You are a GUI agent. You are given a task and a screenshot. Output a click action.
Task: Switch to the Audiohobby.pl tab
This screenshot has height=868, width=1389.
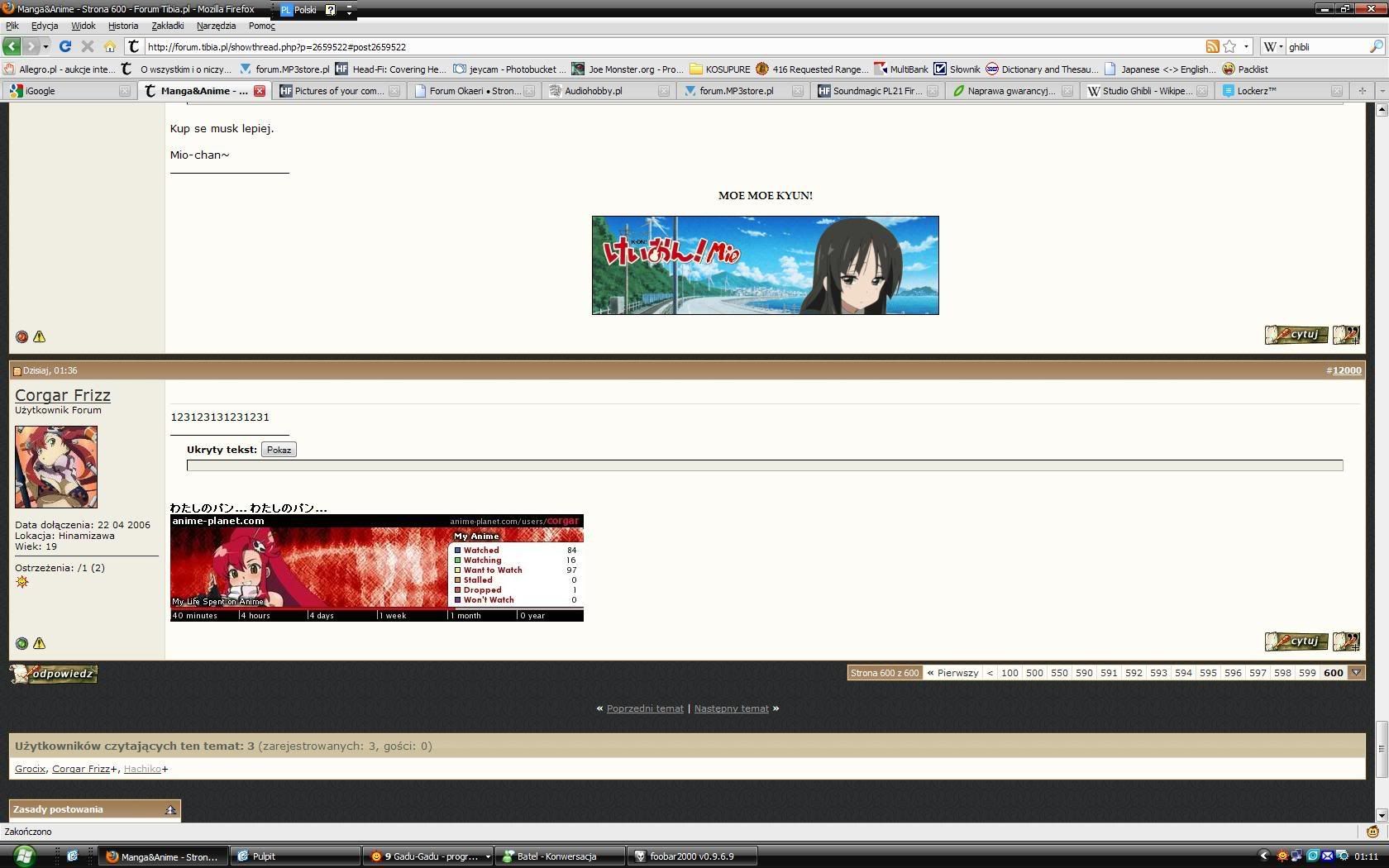click(x=609, y=91)
